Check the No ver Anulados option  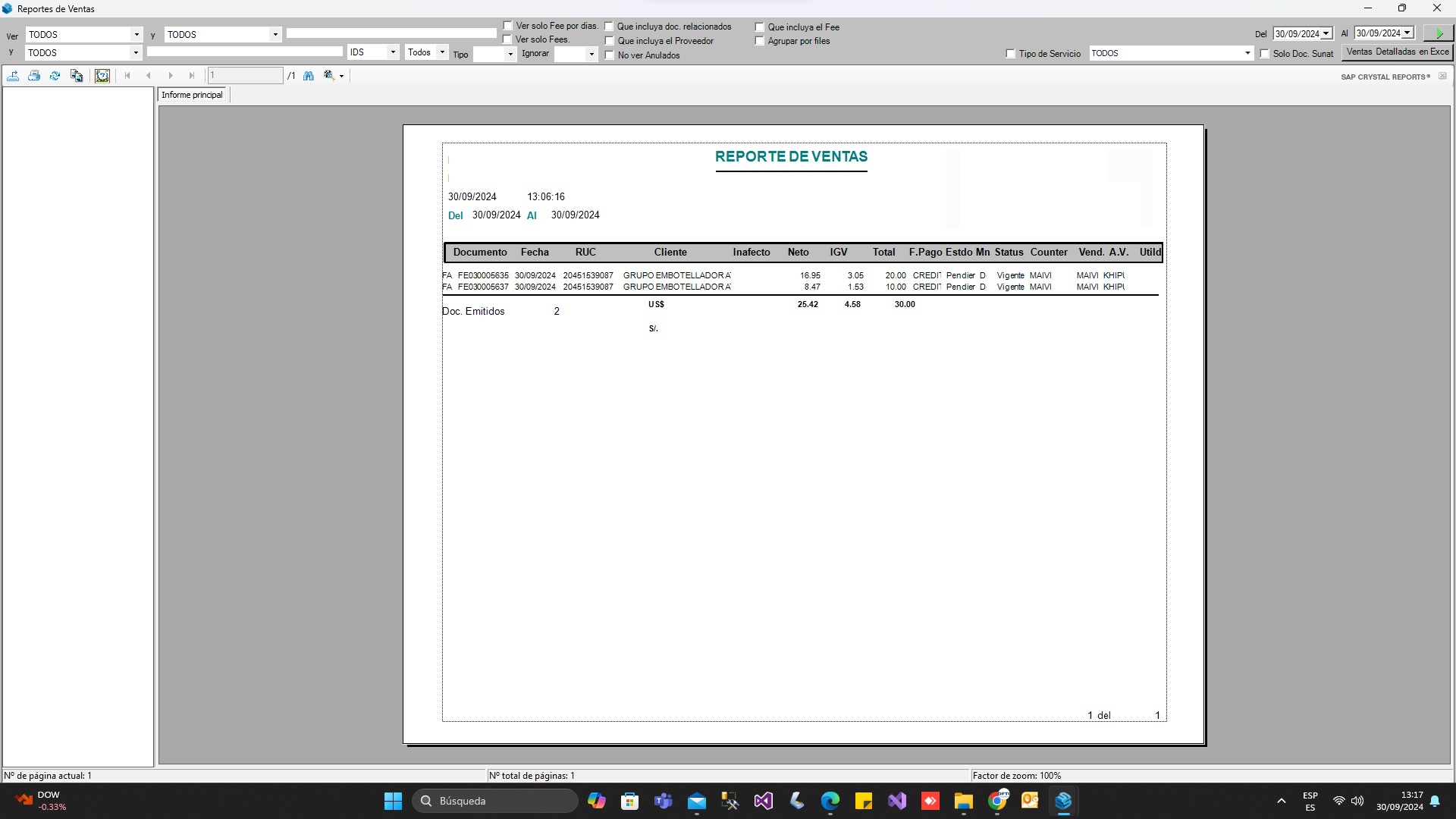point(609,55)
